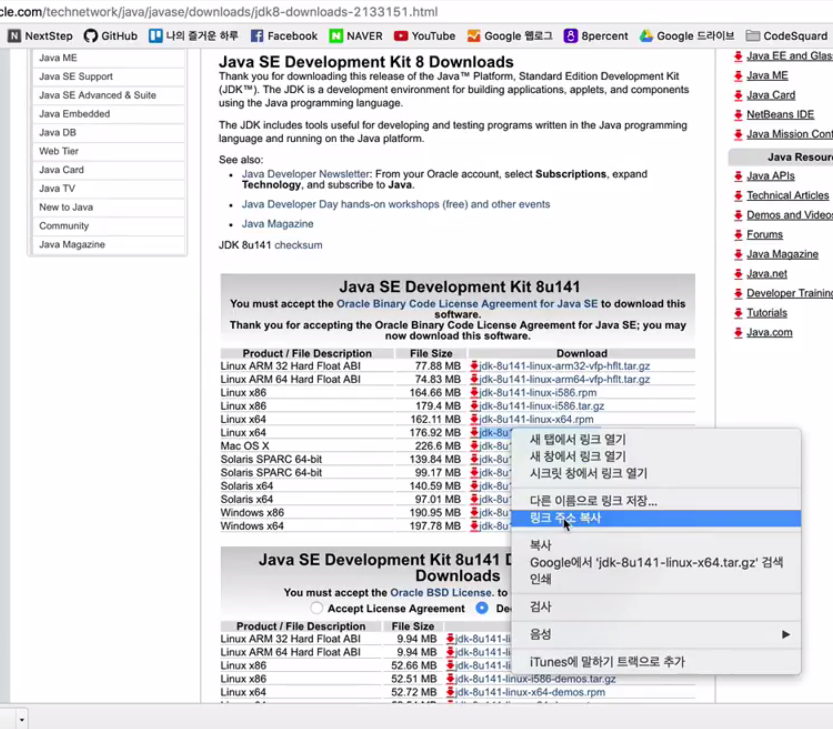Expand the 음성 submenu arrow
The image size is (833, 729).
coord(786,634)
